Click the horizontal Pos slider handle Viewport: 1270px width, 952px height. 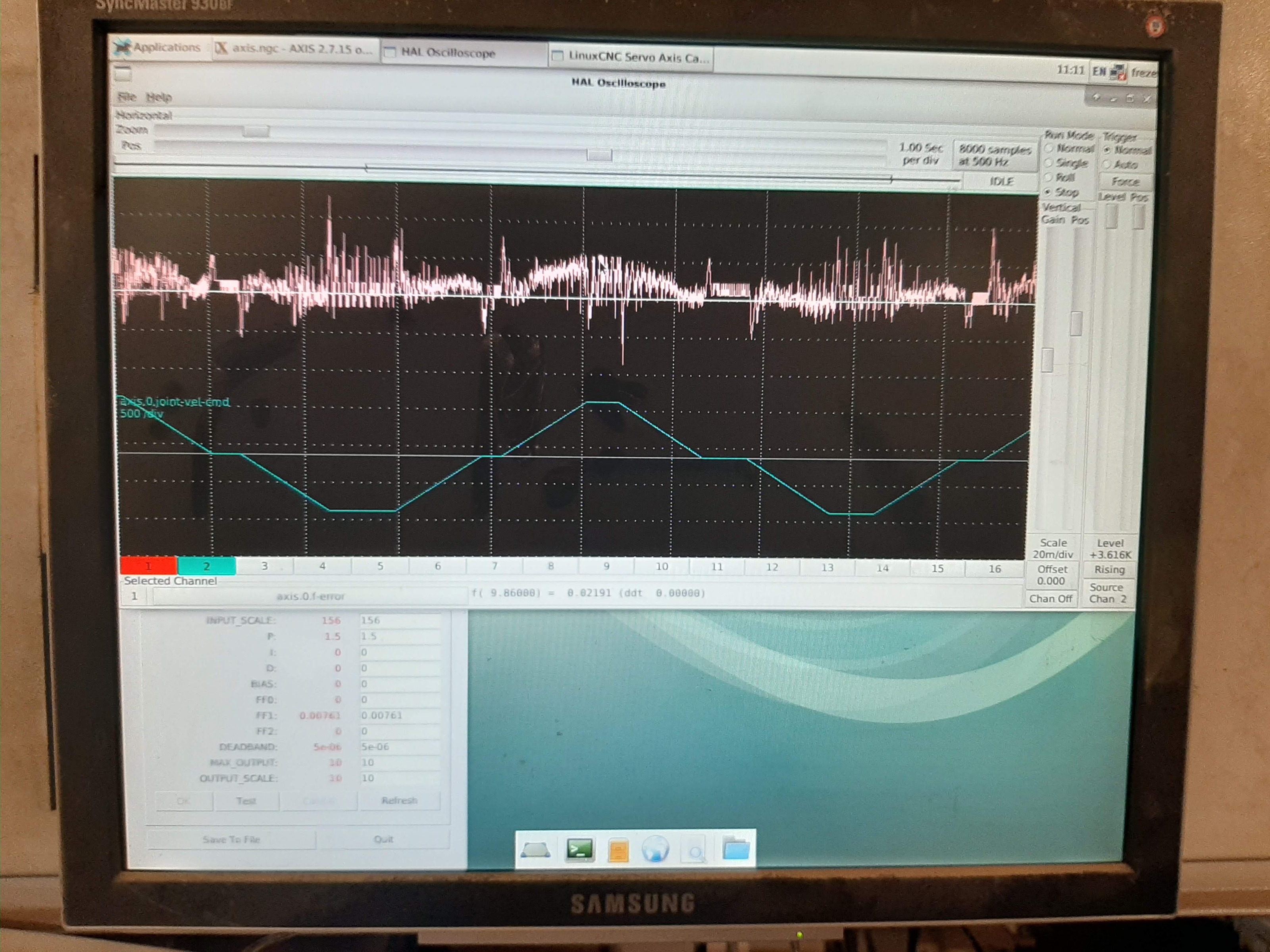pos(599,154)
